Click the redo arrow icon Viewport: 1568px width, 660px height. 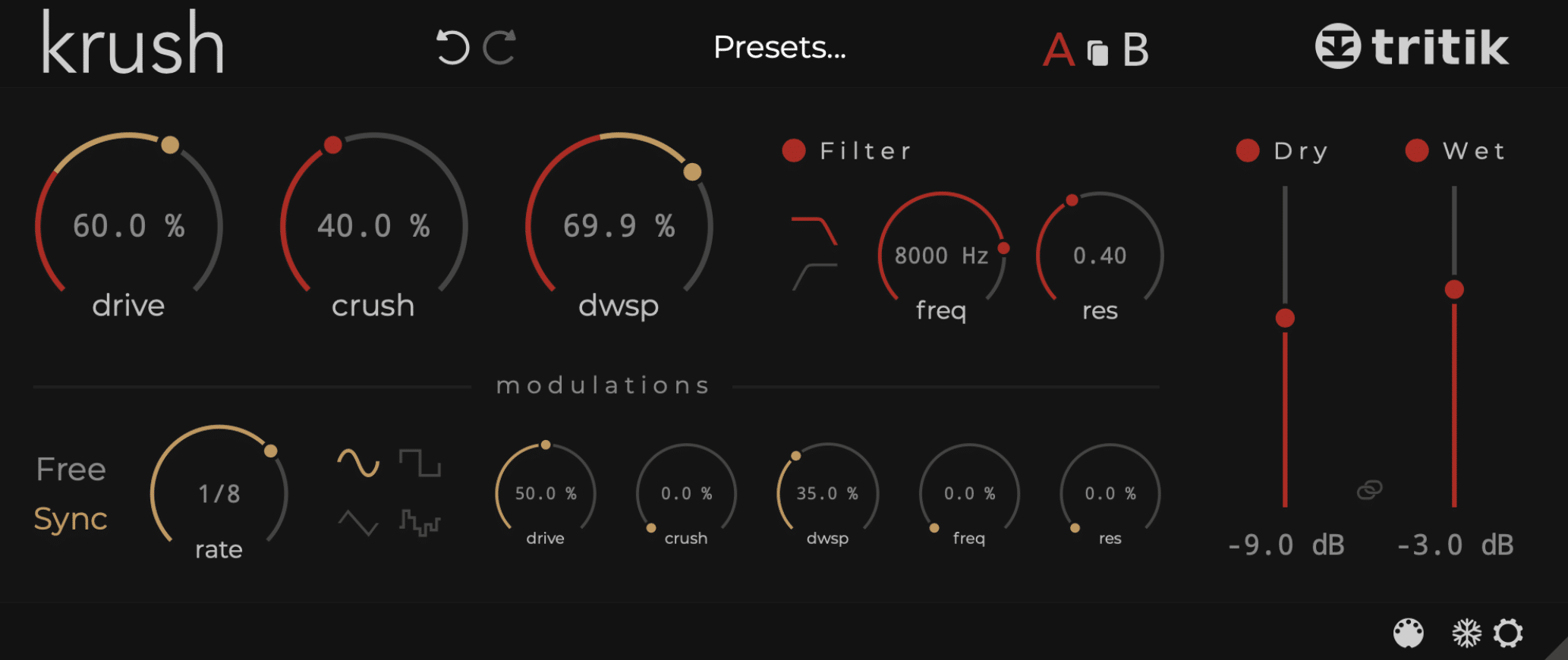(500, 47)
